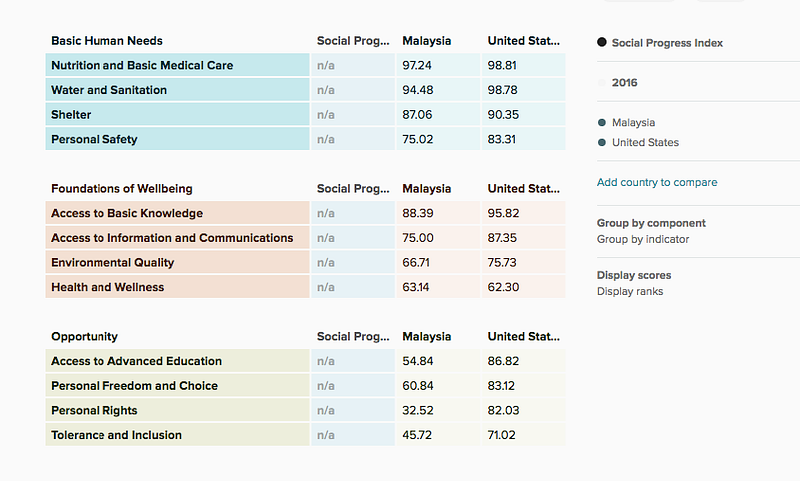Click the black dot beside Social Progress Index
Viewport: 800px width, 481px height.
[602, 43]
